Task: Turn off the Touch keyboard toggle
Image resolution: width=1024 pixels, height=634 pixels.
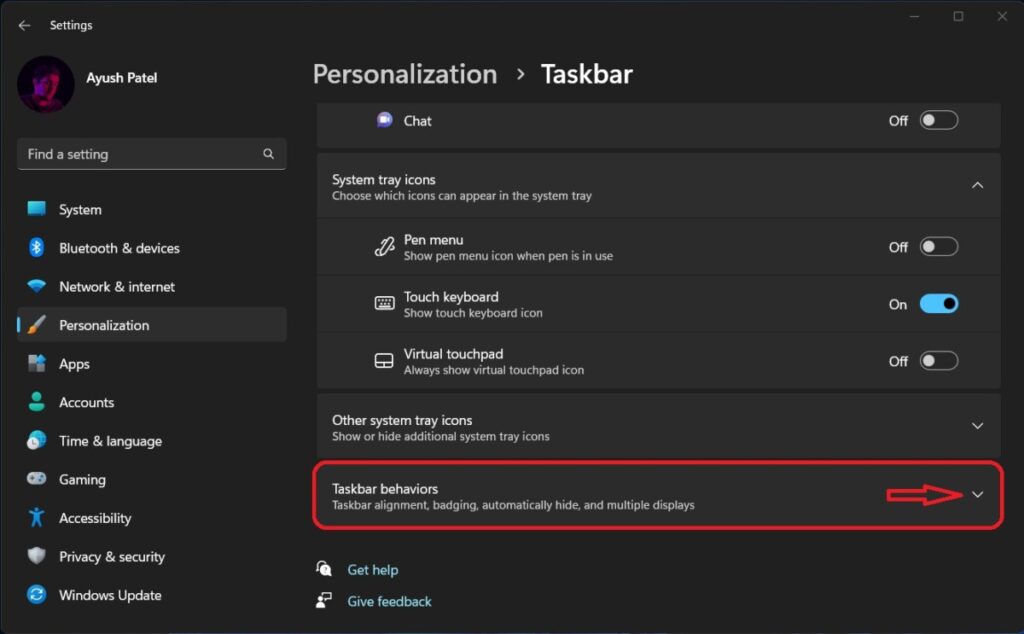Action: [938, 304]
